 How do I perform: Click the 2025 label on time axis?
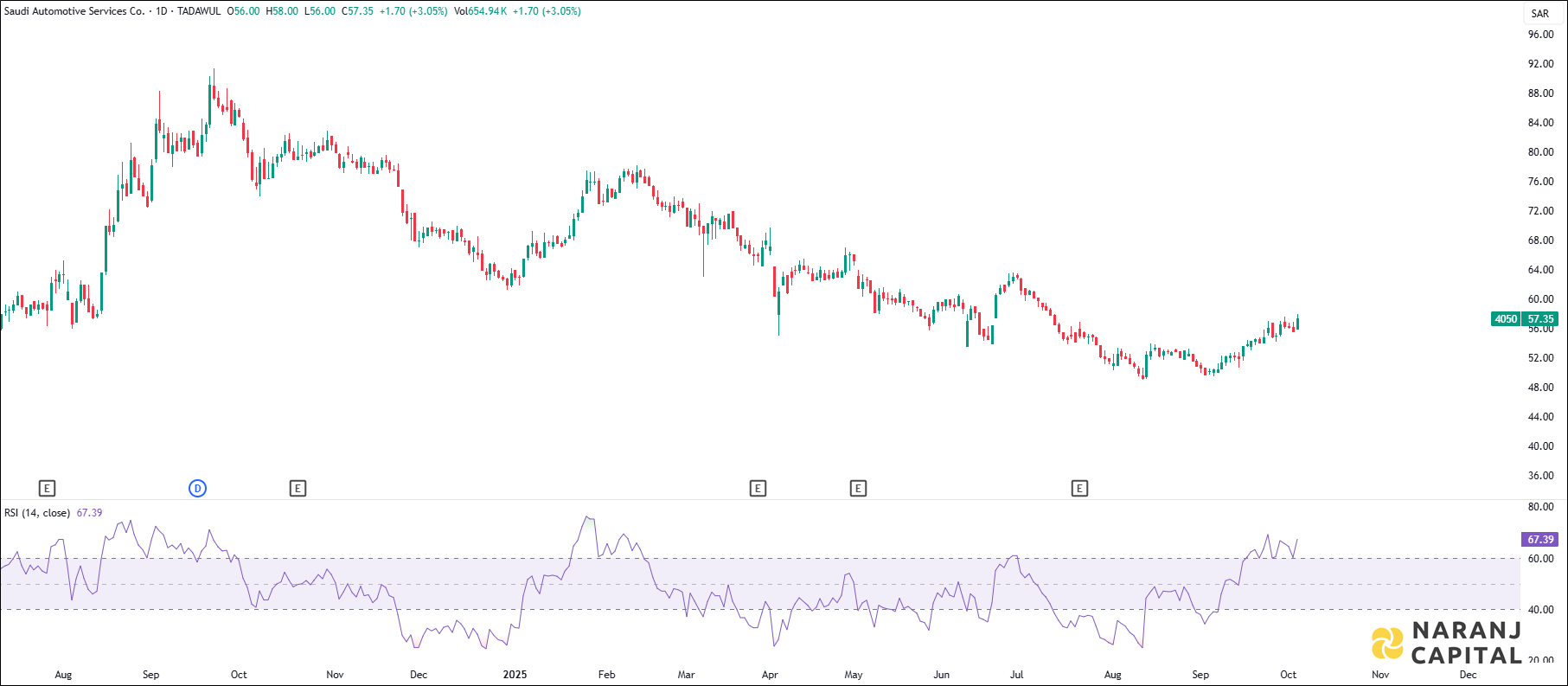point(515,675)
